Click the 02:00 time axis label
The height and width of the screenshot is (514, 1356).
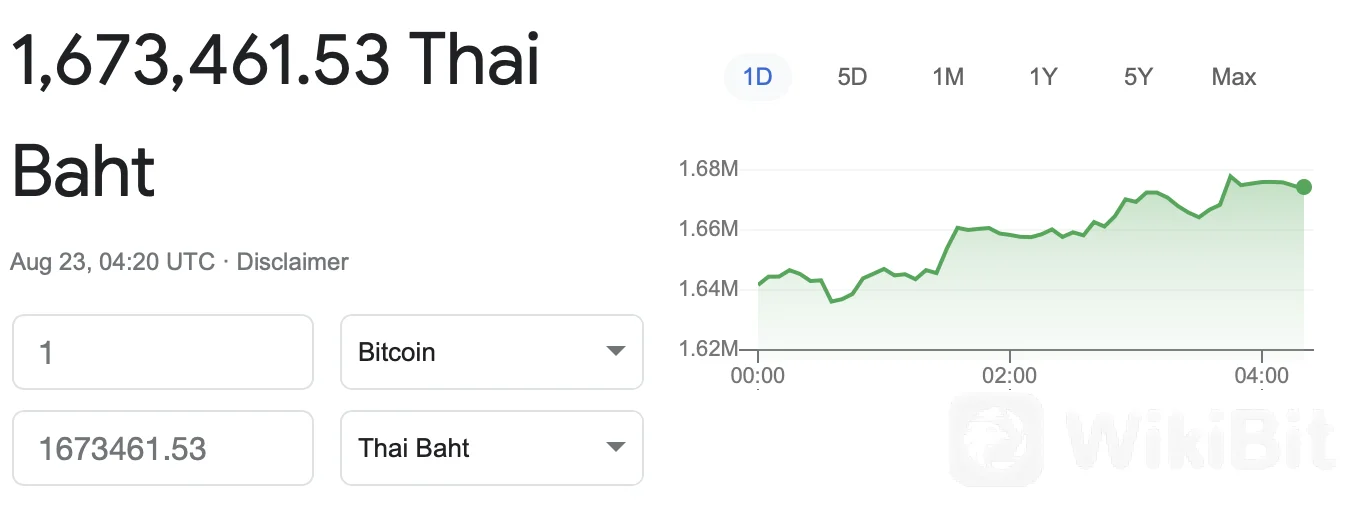(x=1010, y=377)
